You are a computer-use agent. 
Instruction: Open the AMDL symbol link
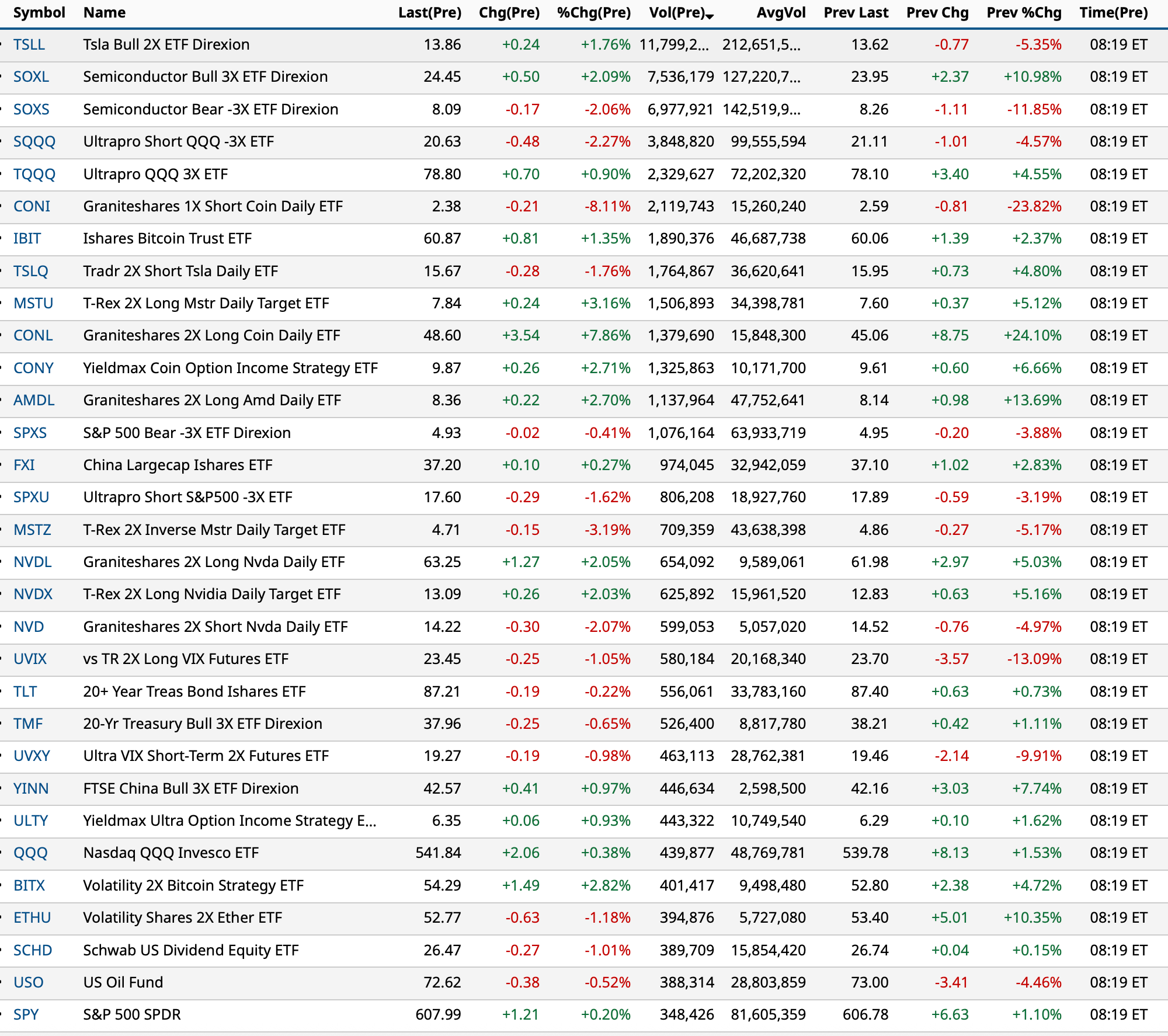pos(34,400)
